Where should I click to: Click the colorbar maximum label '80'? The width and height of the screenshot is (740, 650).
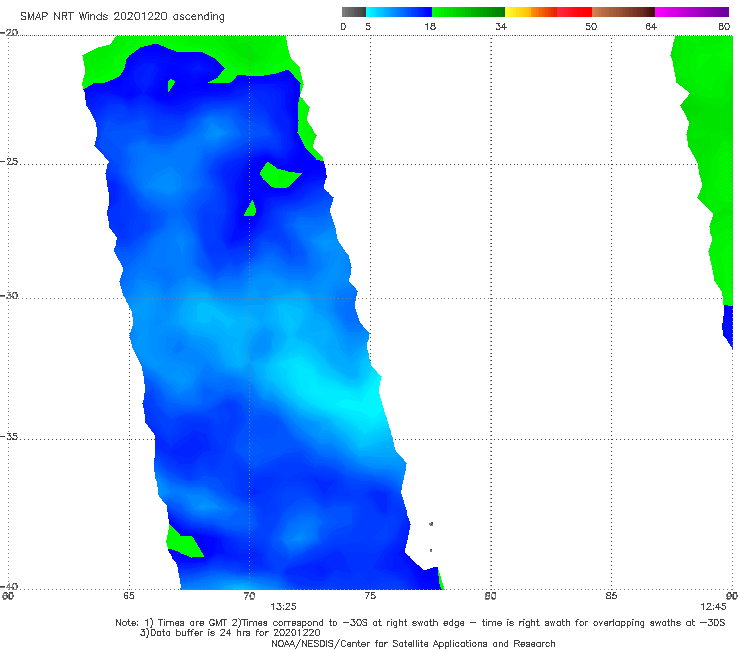pyautogui.click(x=724, y=27)
